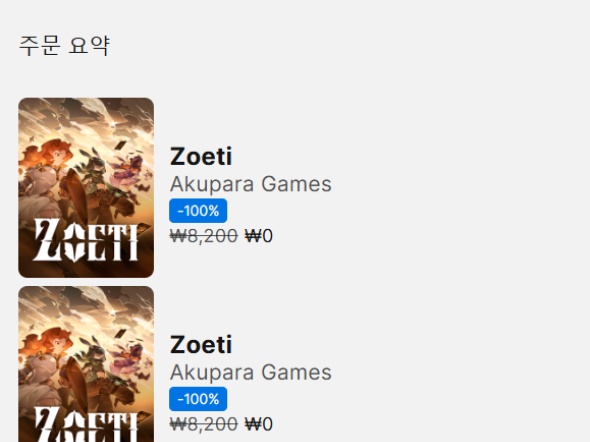Click the second item's ₩0 final price
The width and height of the screenshot is (590, 442).
coord(259,424)
